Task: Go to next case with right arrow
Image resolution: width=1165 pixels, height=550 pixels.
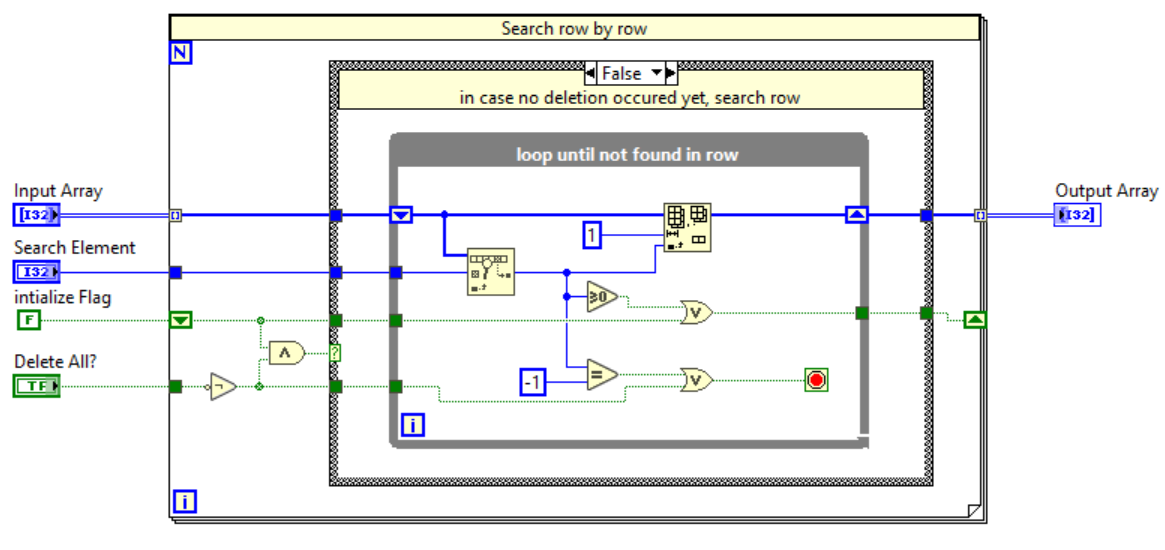Action: tap(671, 73)
